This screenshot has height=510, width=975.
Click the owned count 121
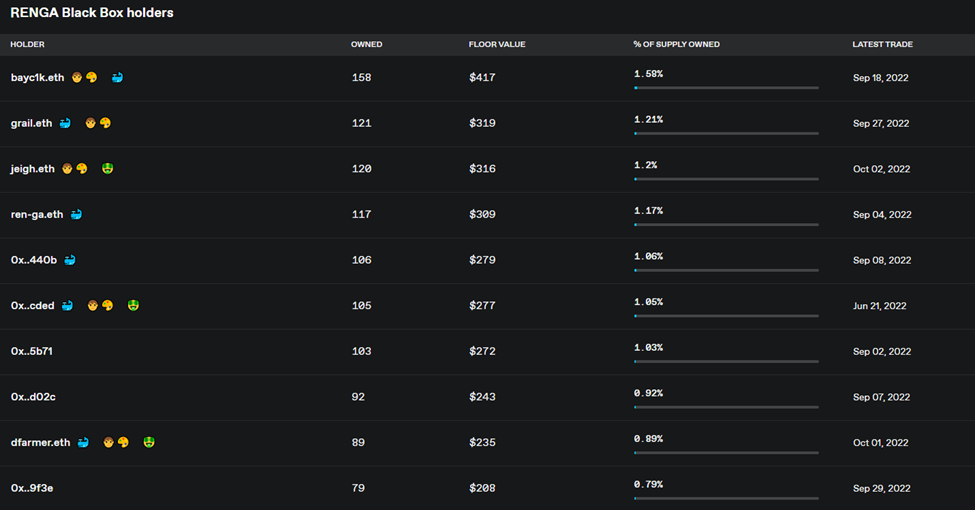(x=361, y=123)
